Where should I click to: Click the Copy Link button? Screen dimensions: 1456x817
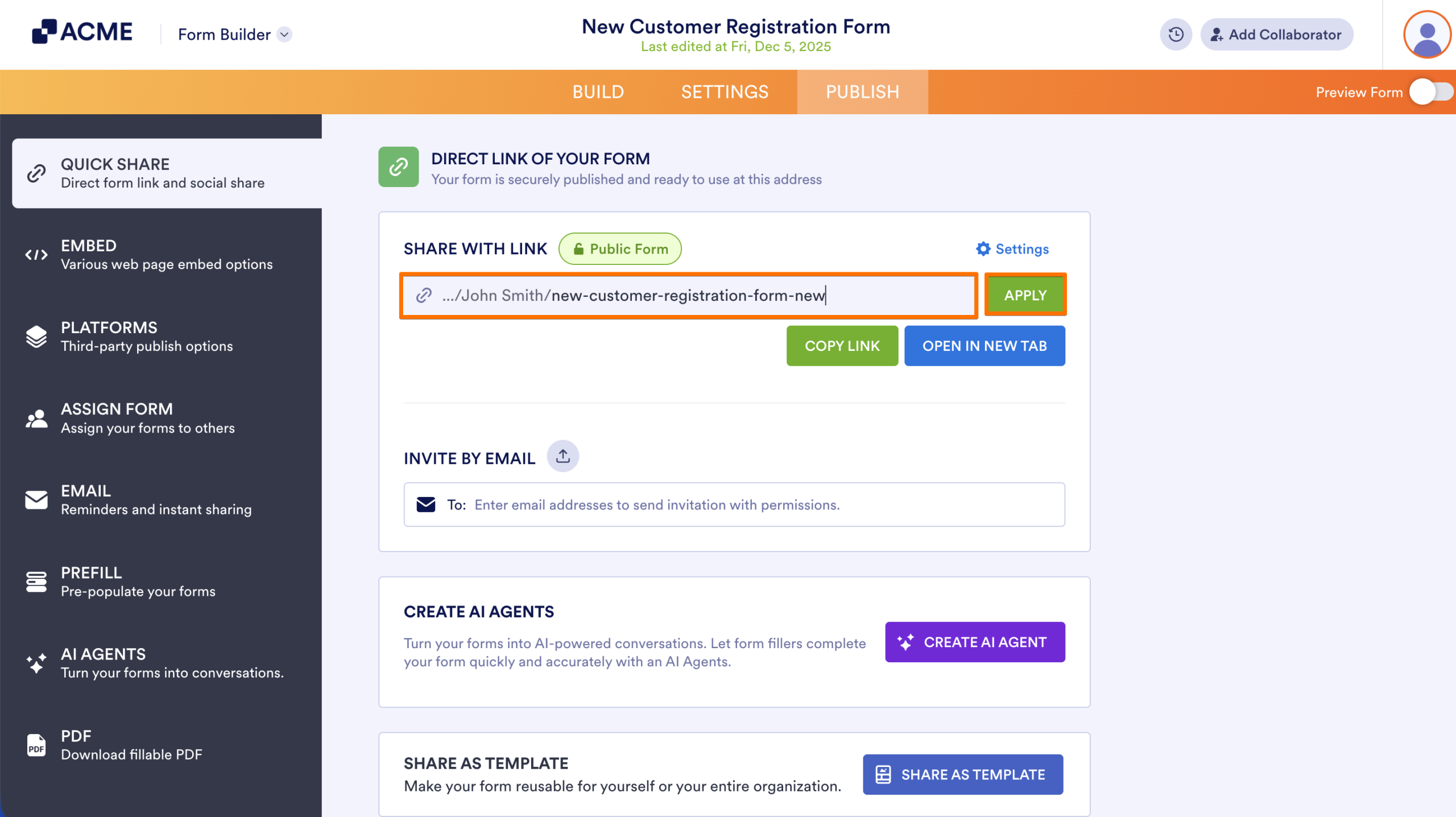click(842, 345)
